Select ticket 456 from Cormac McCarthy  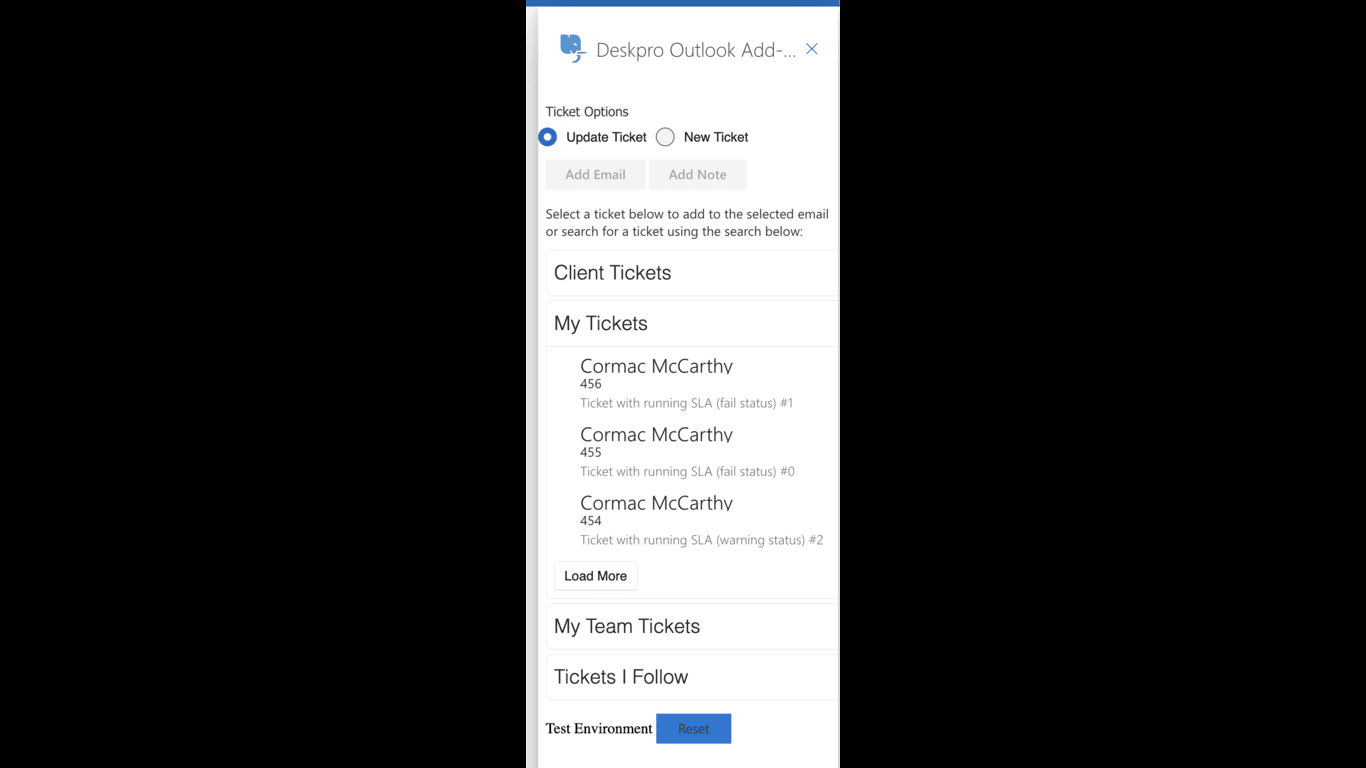click(692, 383)
